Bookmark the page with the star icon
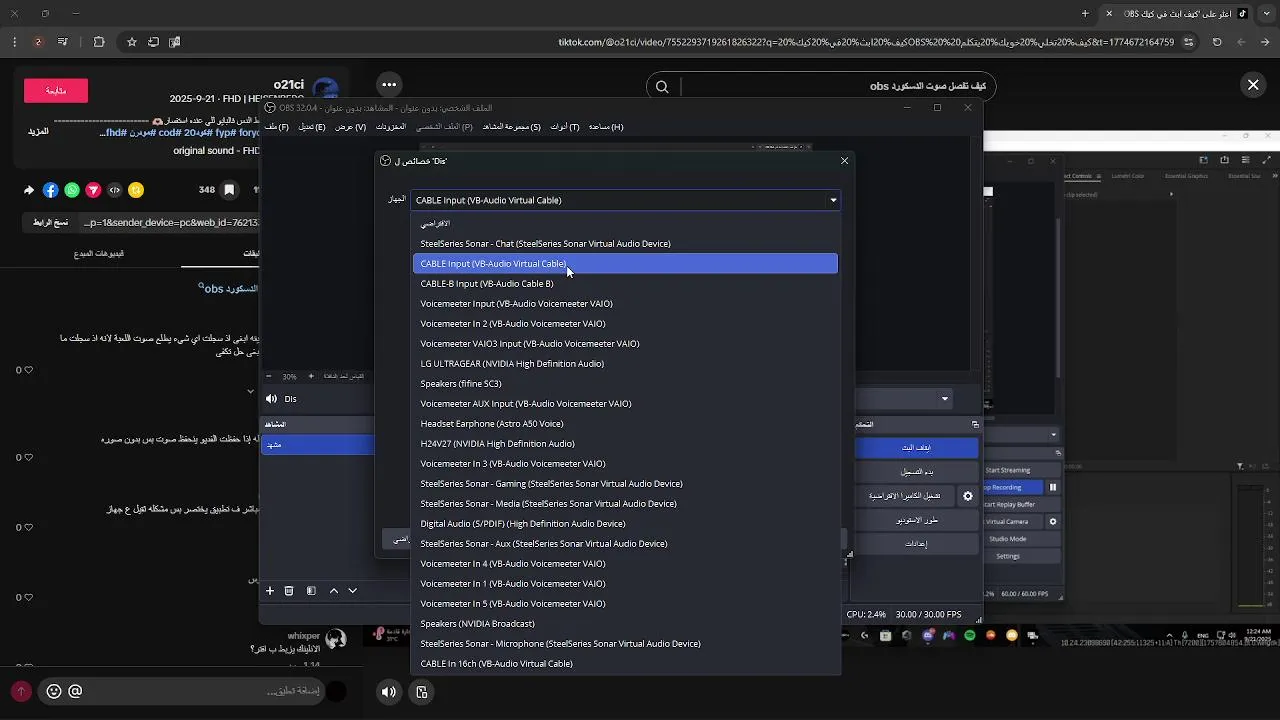The image size is (1280, 720). point(131,42)
